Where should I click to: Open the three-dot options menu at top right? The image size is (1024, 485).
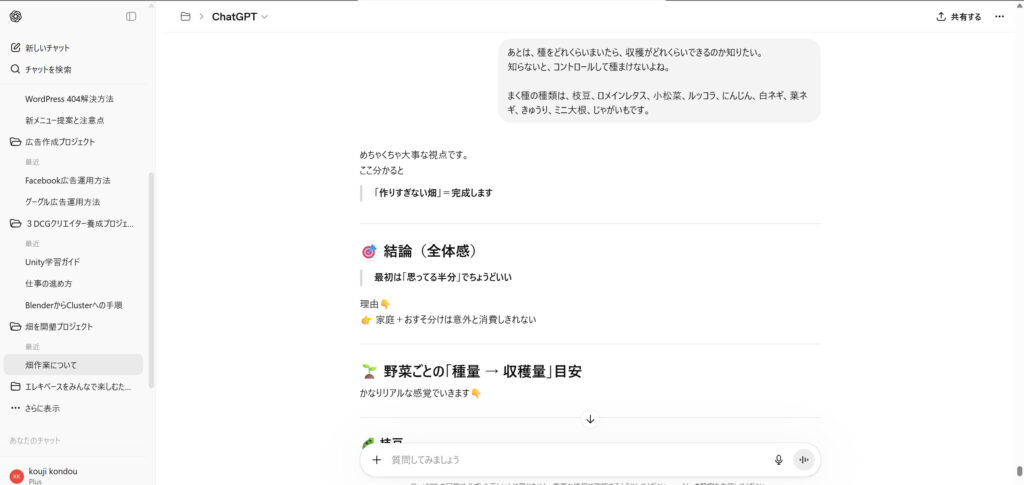[x=999, y=16]
